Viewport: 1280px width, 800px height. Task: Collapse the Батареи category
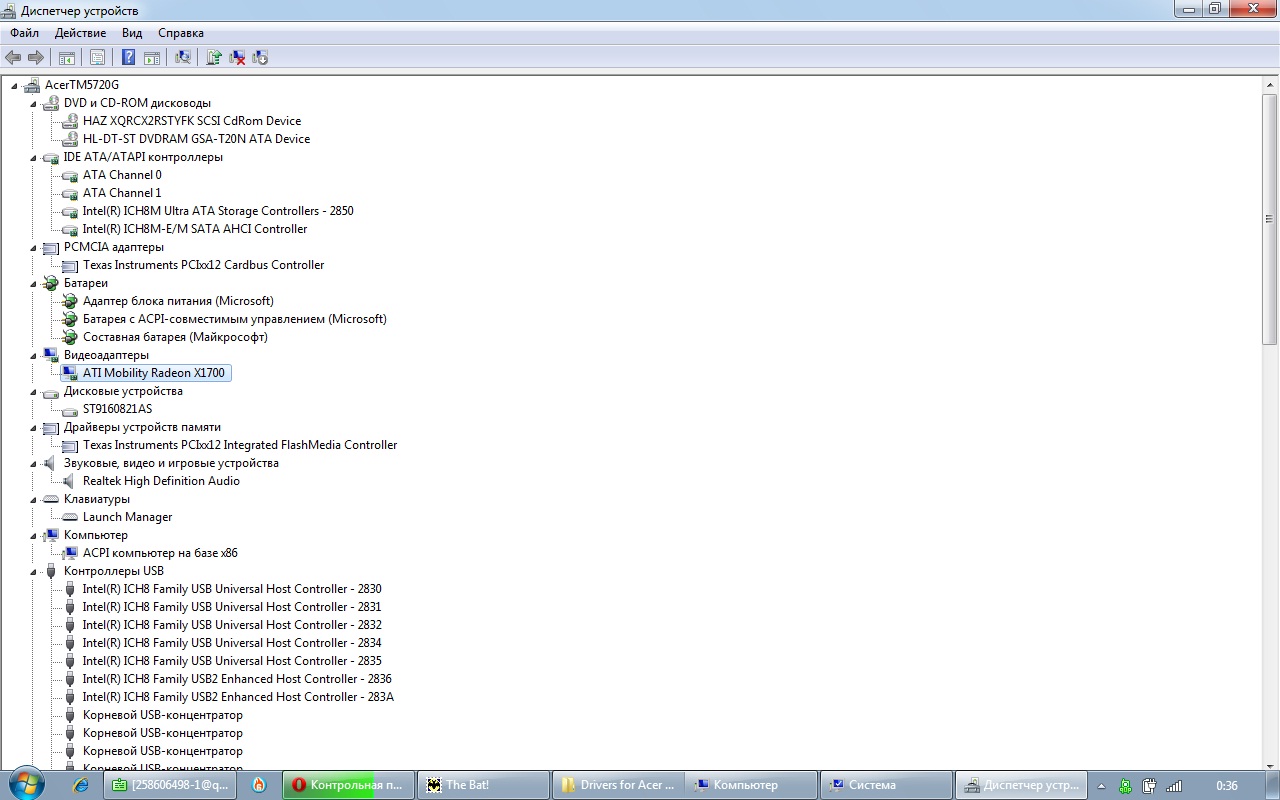pos(33,283)
